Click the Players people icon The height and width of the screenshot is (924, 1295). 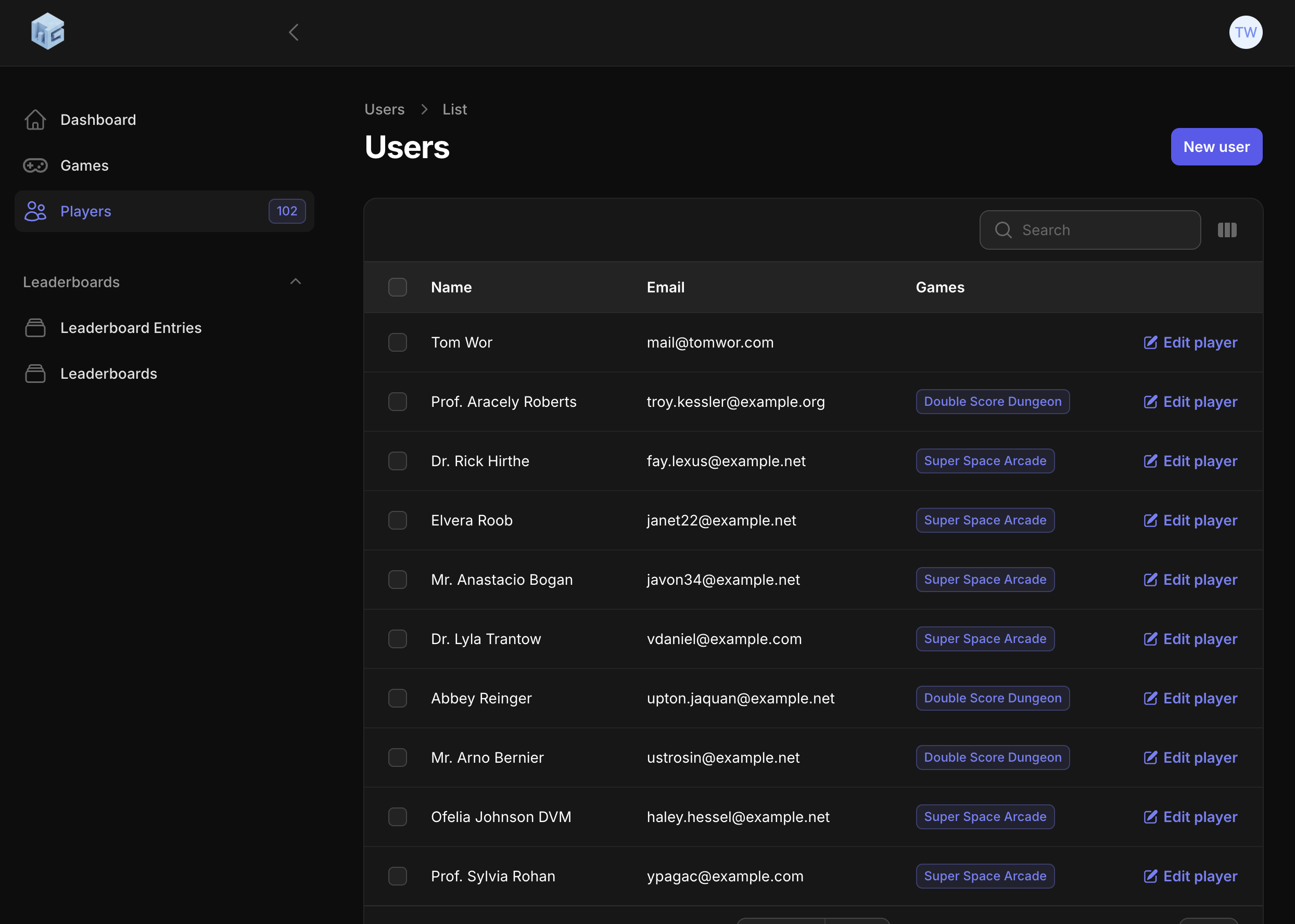pyautogui.click(x=35, y=211)
